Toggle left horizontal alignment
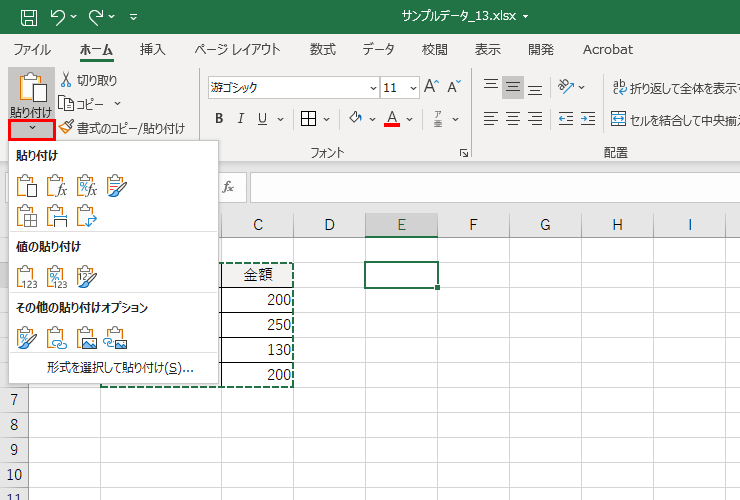 point(491,119)
